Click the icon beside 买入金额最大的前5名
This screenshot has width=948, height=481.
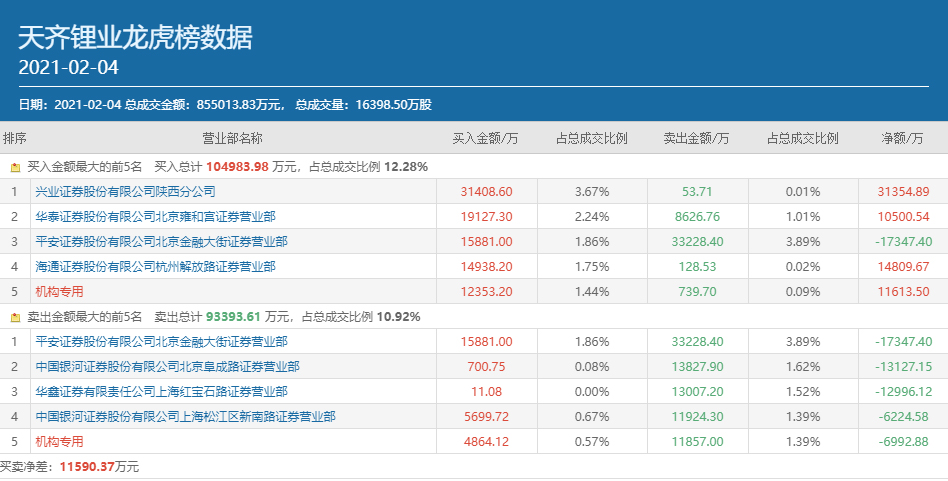pos(16,167)
